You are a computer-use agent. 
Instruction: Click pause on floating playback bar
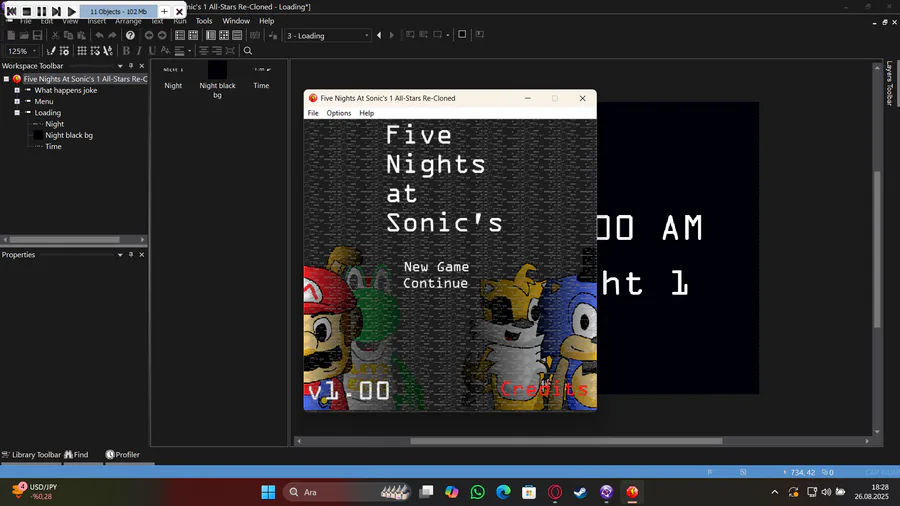click(41, 11)
